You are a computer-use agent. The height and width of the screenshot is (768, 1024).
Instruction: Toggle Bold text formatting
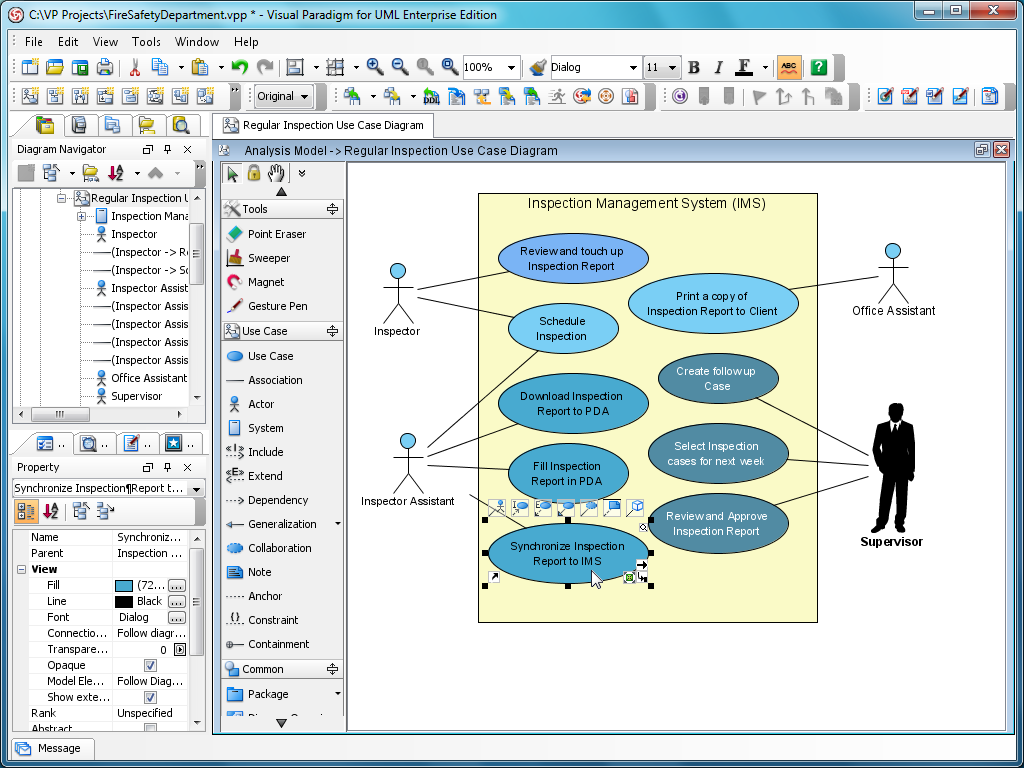pos(694,67)
